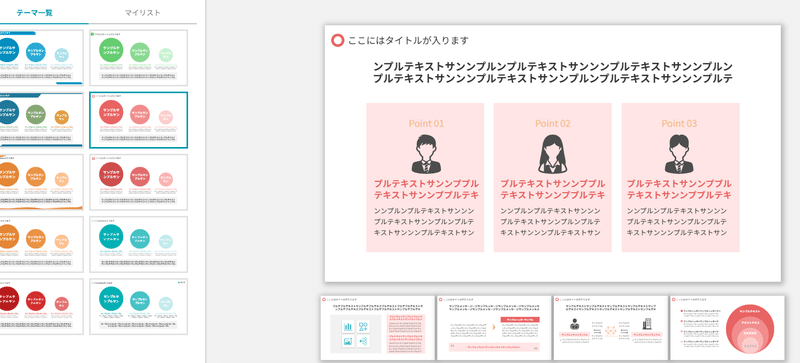The image size is (800, 363).
Task: Switch to the テーマ一覧 tab
Action: point(35,12)
